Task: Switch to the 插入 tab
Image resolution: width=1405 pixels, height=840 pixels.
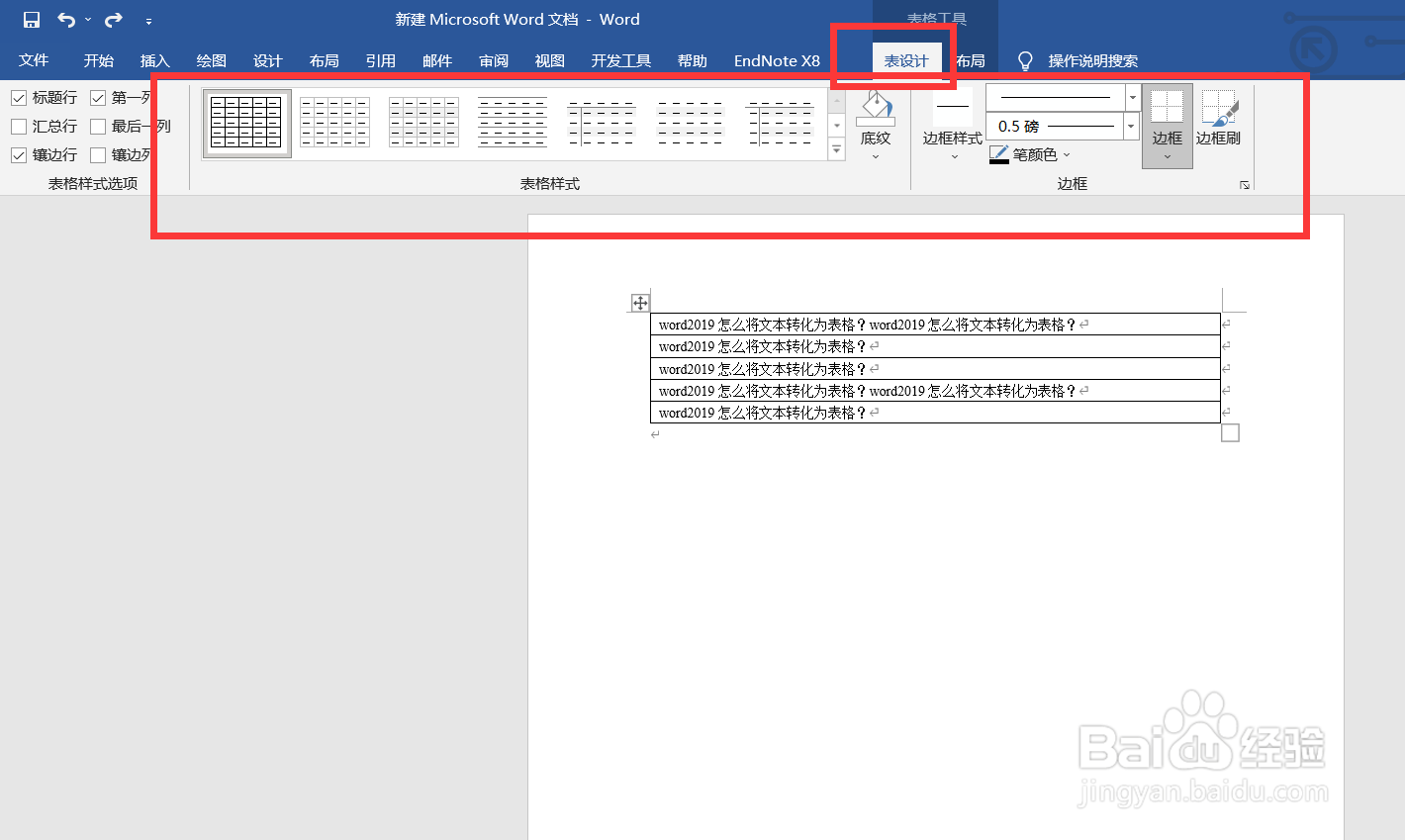Action: tap(154, 60)
